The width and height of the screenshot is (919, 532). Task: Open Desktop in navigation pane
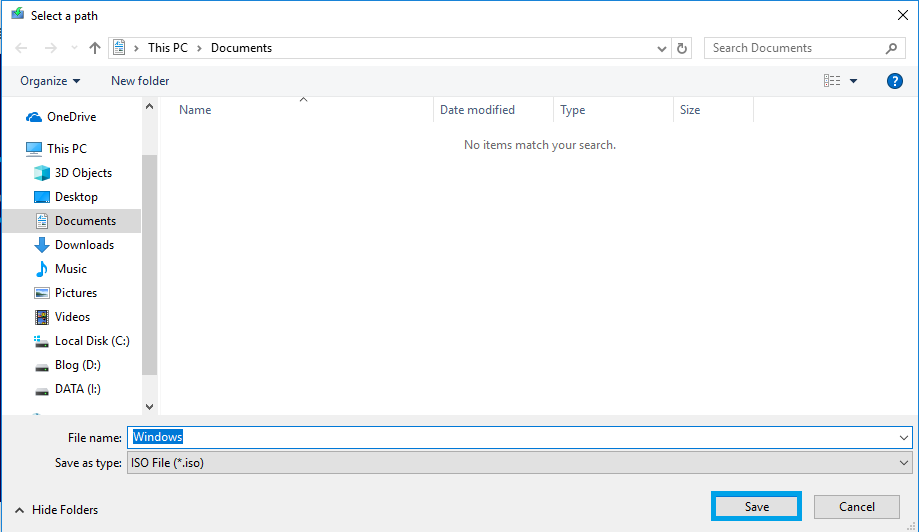pos(76,197)
